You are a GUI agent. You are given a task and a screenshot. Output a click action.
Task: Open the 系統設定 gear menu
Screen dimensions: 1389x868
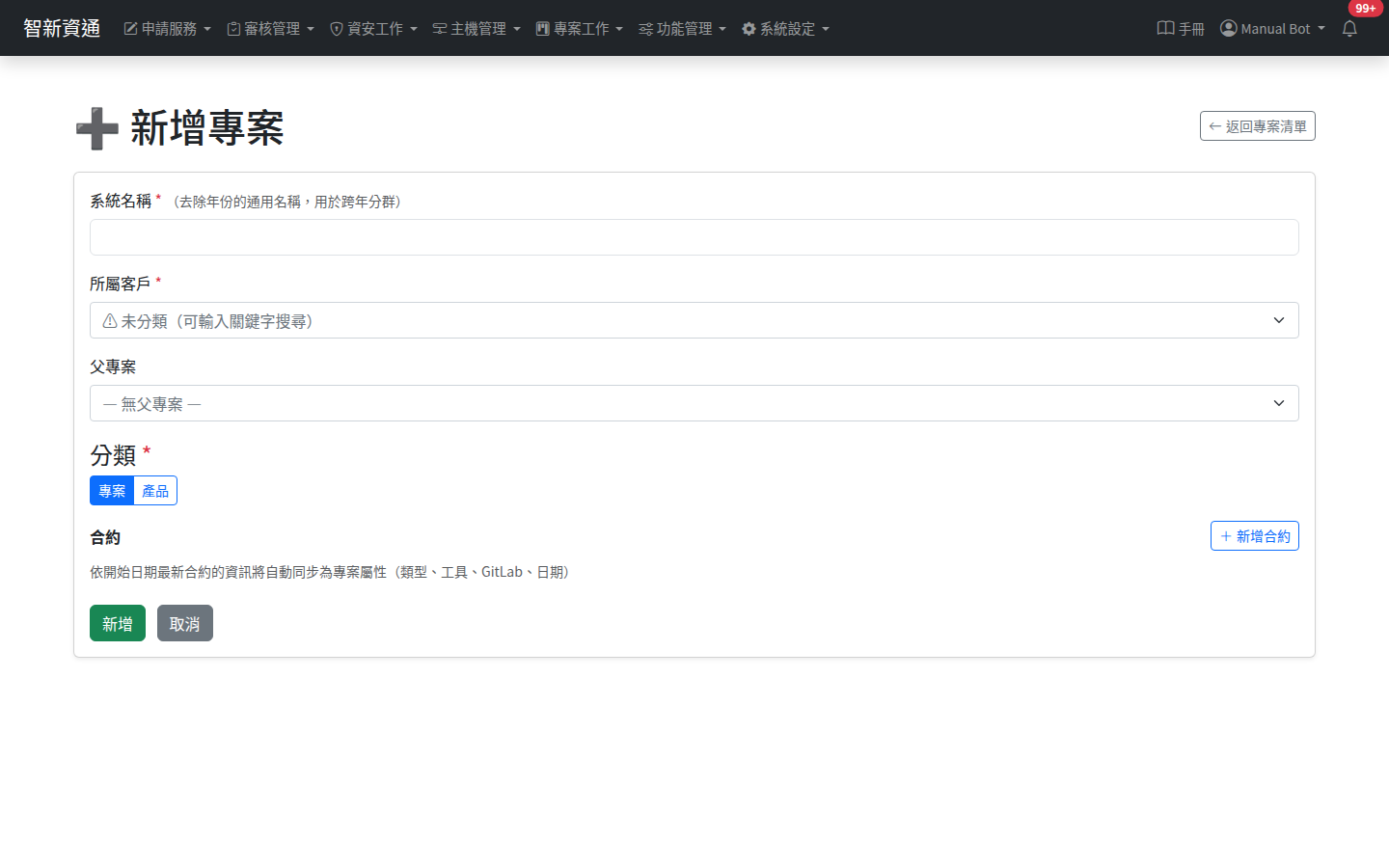coord(786,29)
